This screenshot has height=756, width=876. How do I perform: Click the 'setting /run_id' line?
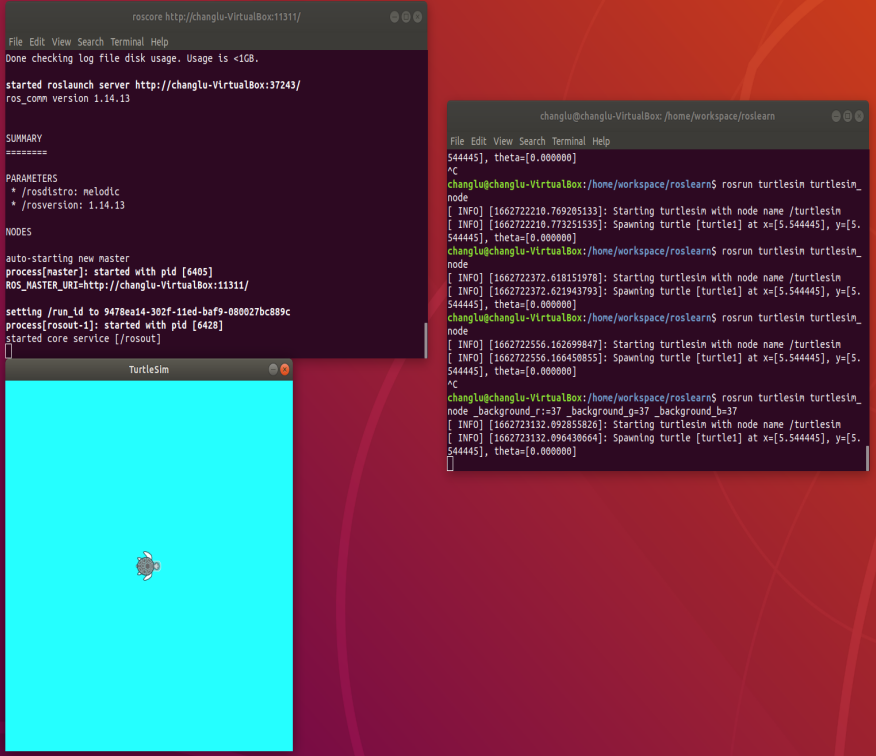[148, 312]
